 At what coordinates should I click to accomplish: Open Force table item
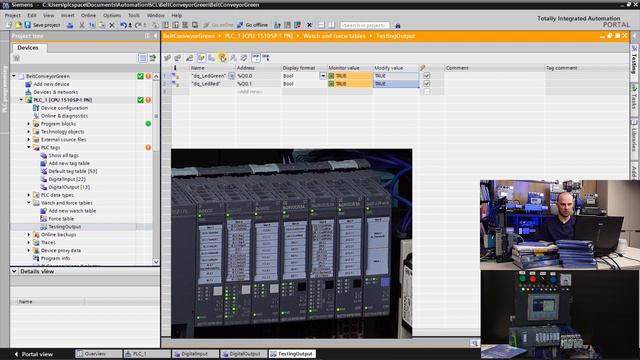[61, 218]
